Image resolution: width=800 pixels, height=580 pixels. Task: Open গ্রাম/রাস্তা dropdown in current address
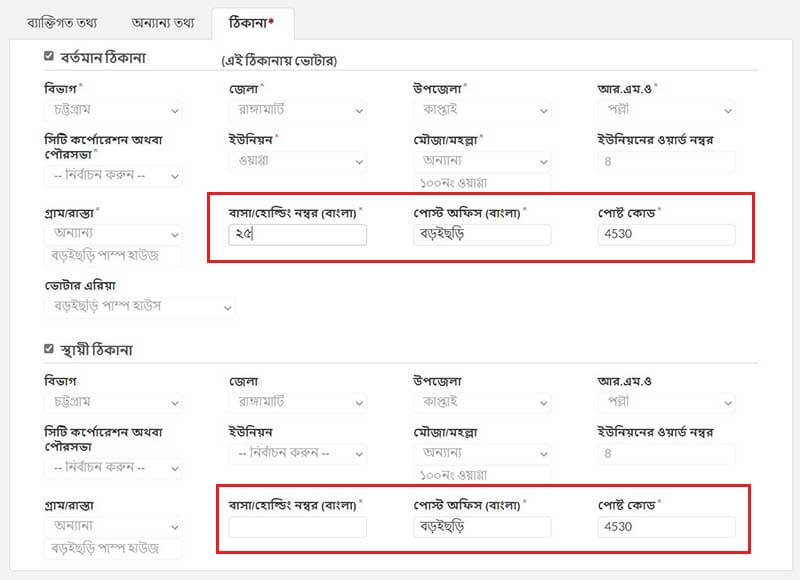[113, 234]
